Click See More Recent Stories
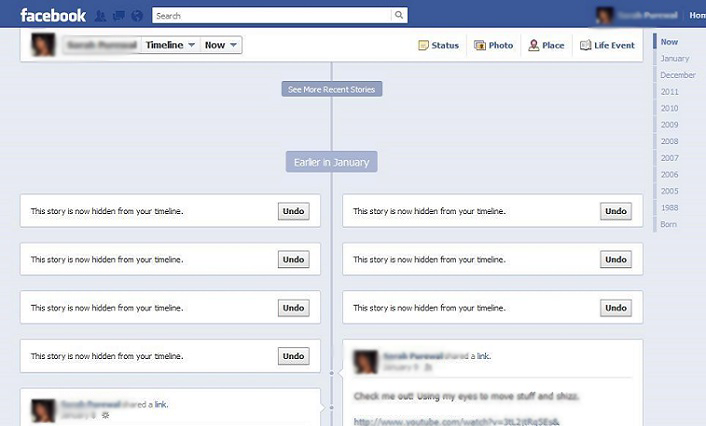Screen dimensions: 706x426 coord(332,89)
